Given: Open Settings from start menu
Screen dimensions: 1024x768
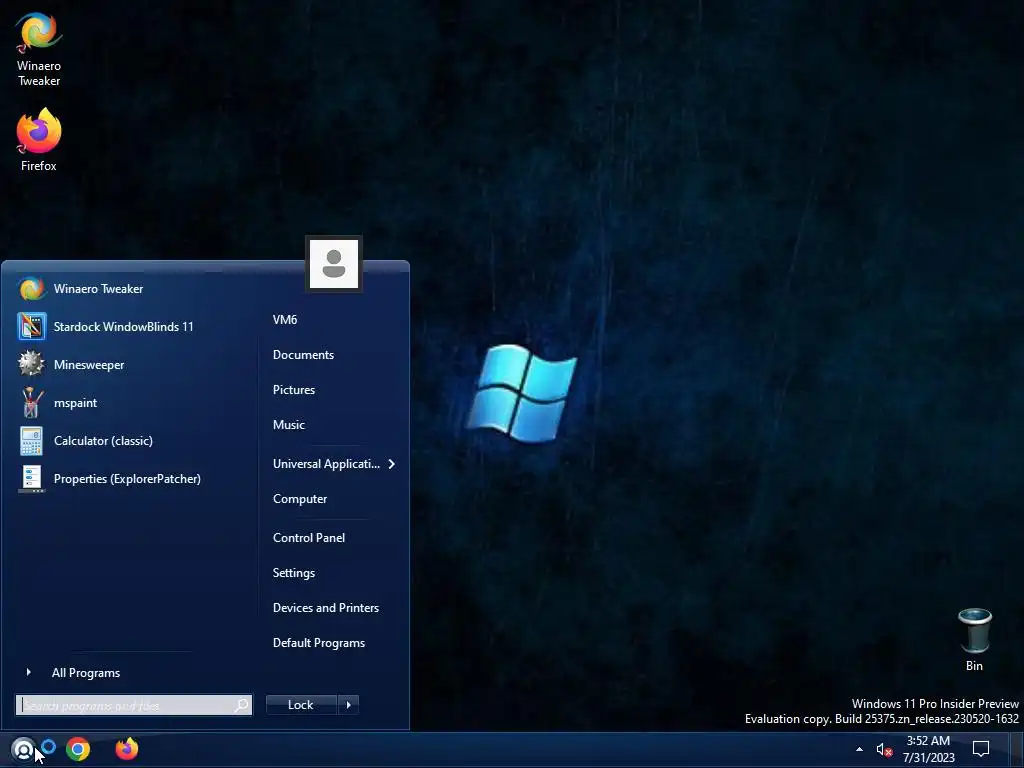Looking at the screenshot, I should [x=294, y=573].
